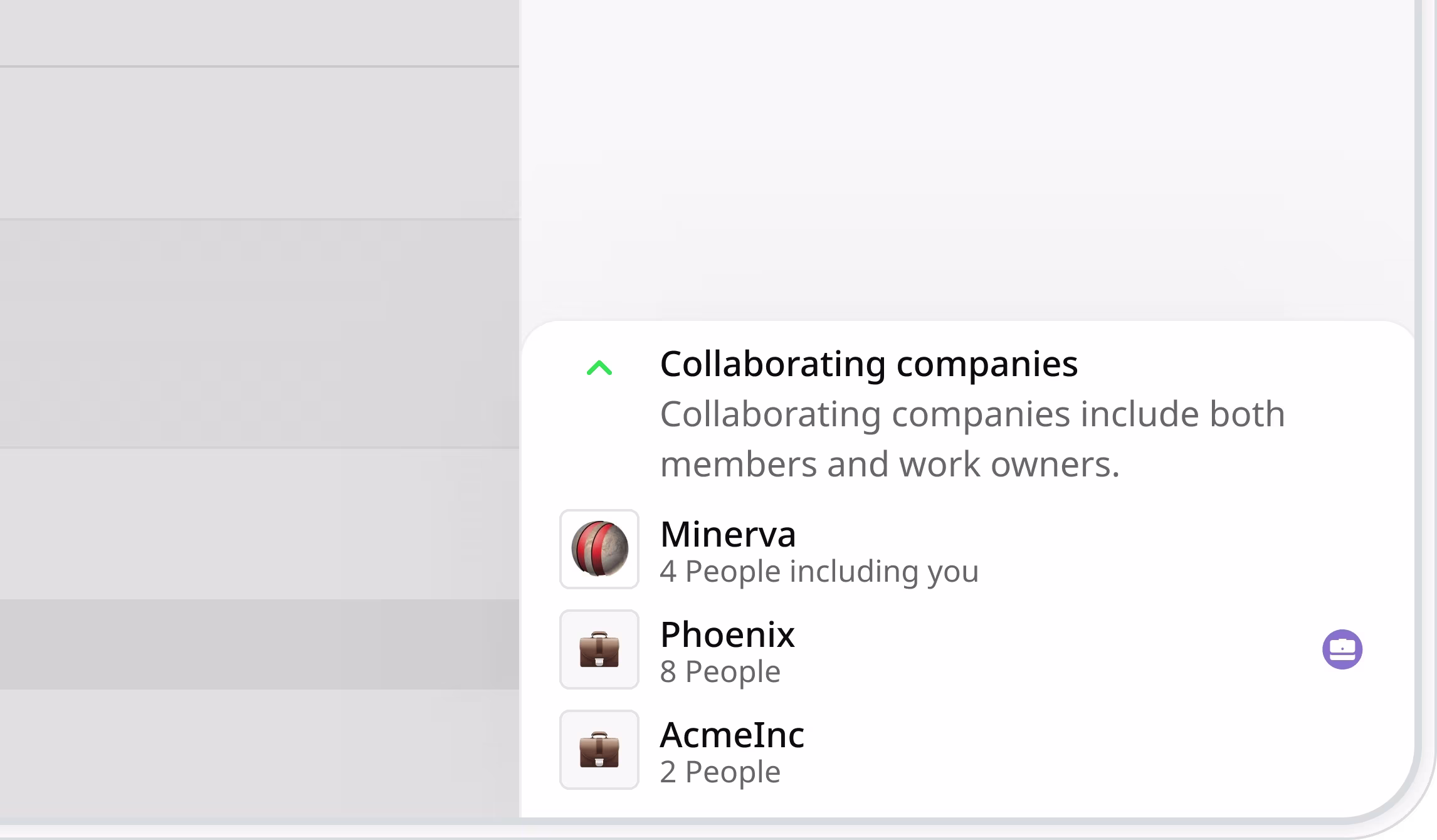
Task: Click empty area above Collaborating companies card
Action: click(x=967, y=160)
